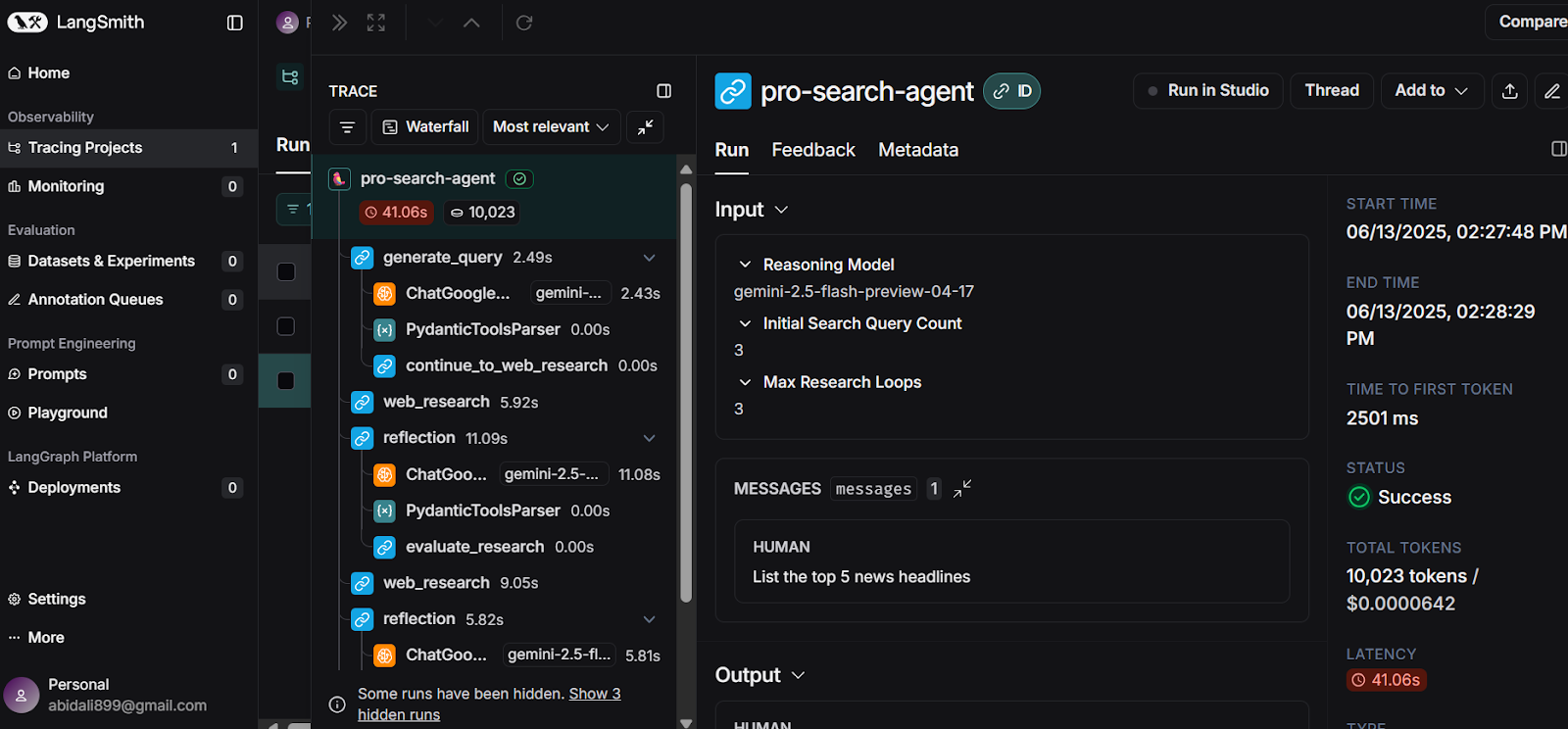Click the red latency 41.06s badge in the details panel
This screenshot has height=729, width=1568.
[x=1386, y=679]
